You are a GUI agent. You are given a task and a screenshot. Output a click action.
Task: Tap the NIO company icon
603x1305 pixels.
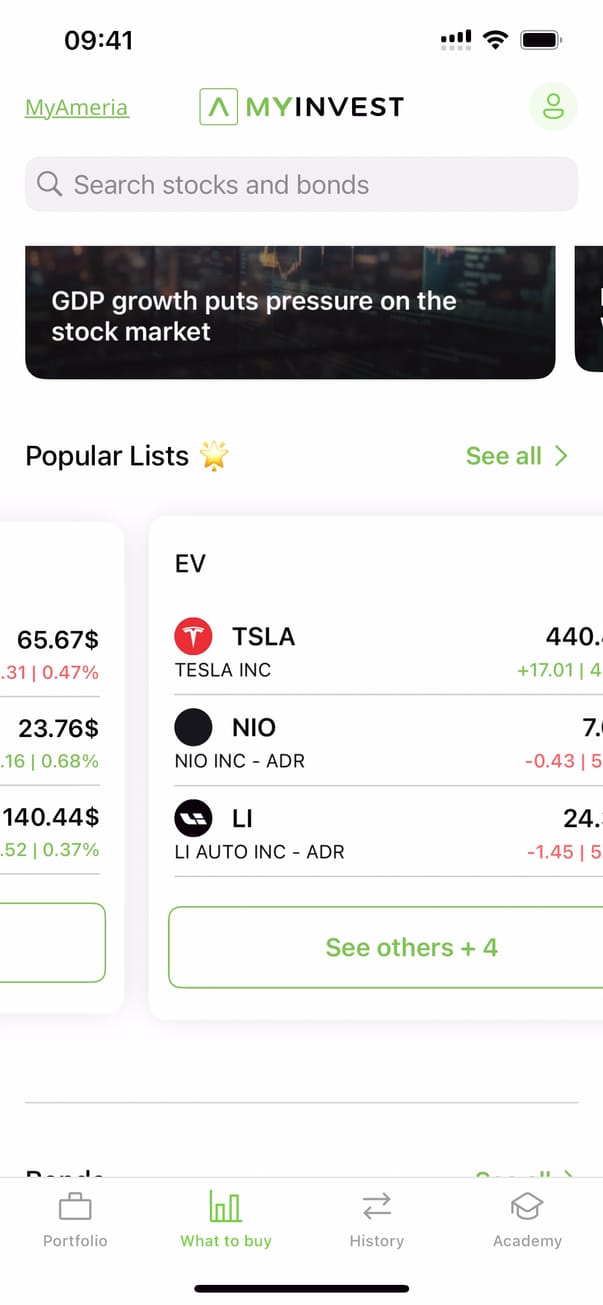[x=193, y=727]
